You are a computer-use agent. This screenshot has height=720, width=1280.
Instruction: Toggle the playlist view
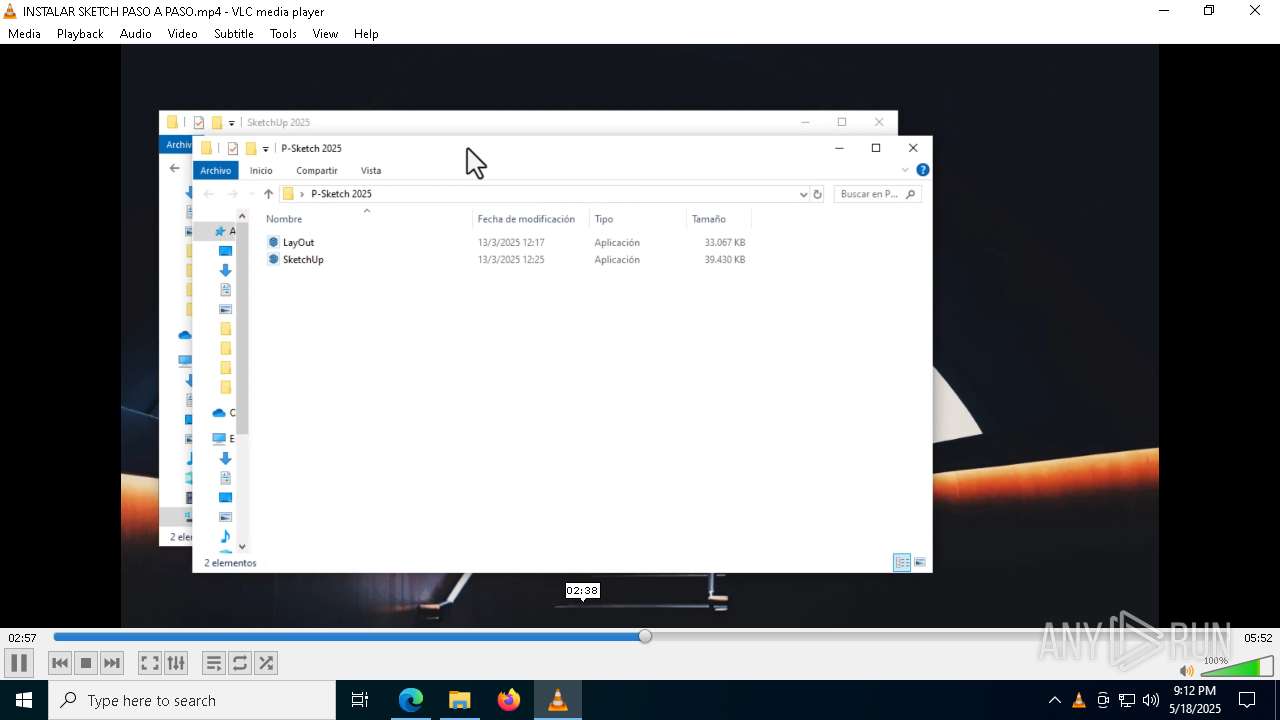click(214, 663)
